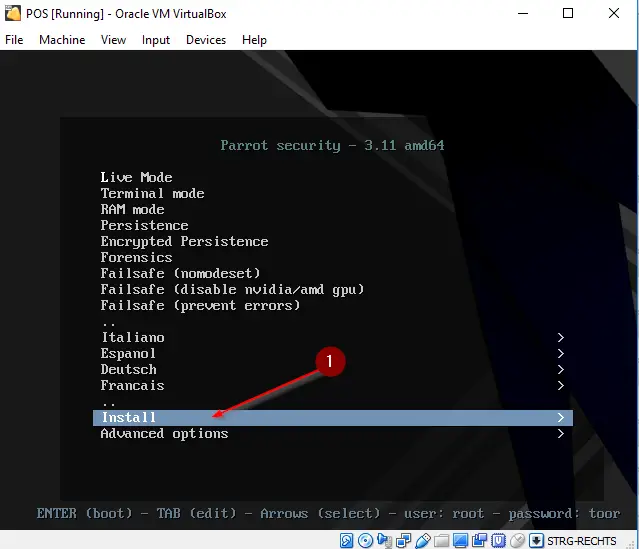Expand the Advanced options submenu arrow
Image resolution: width=639 pixels, height=549 pixels.
click(561, 433)
